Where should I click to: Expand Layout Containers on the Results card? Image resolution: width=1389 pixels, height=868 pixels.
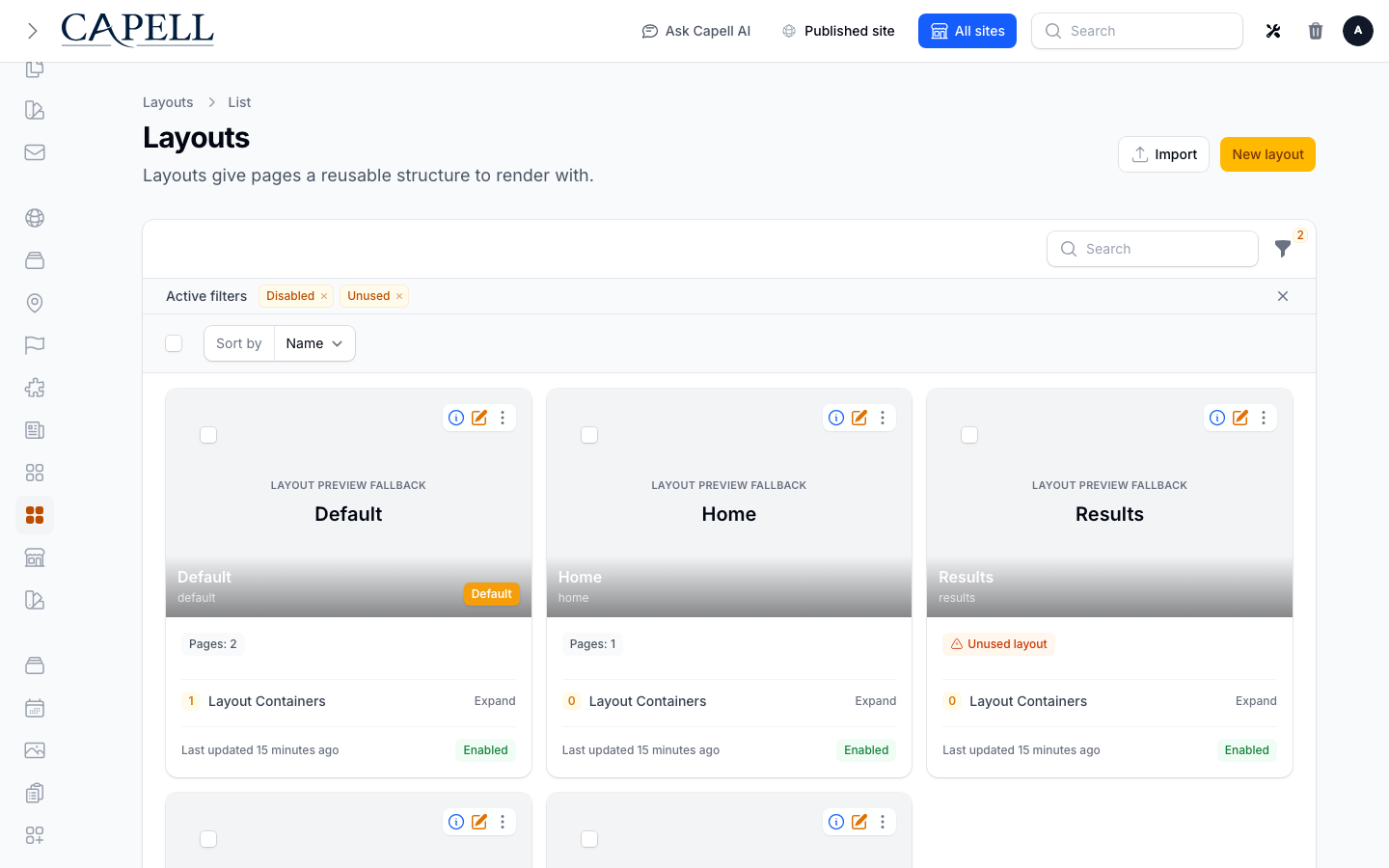pyautogui.click(x=1256, y=701)
